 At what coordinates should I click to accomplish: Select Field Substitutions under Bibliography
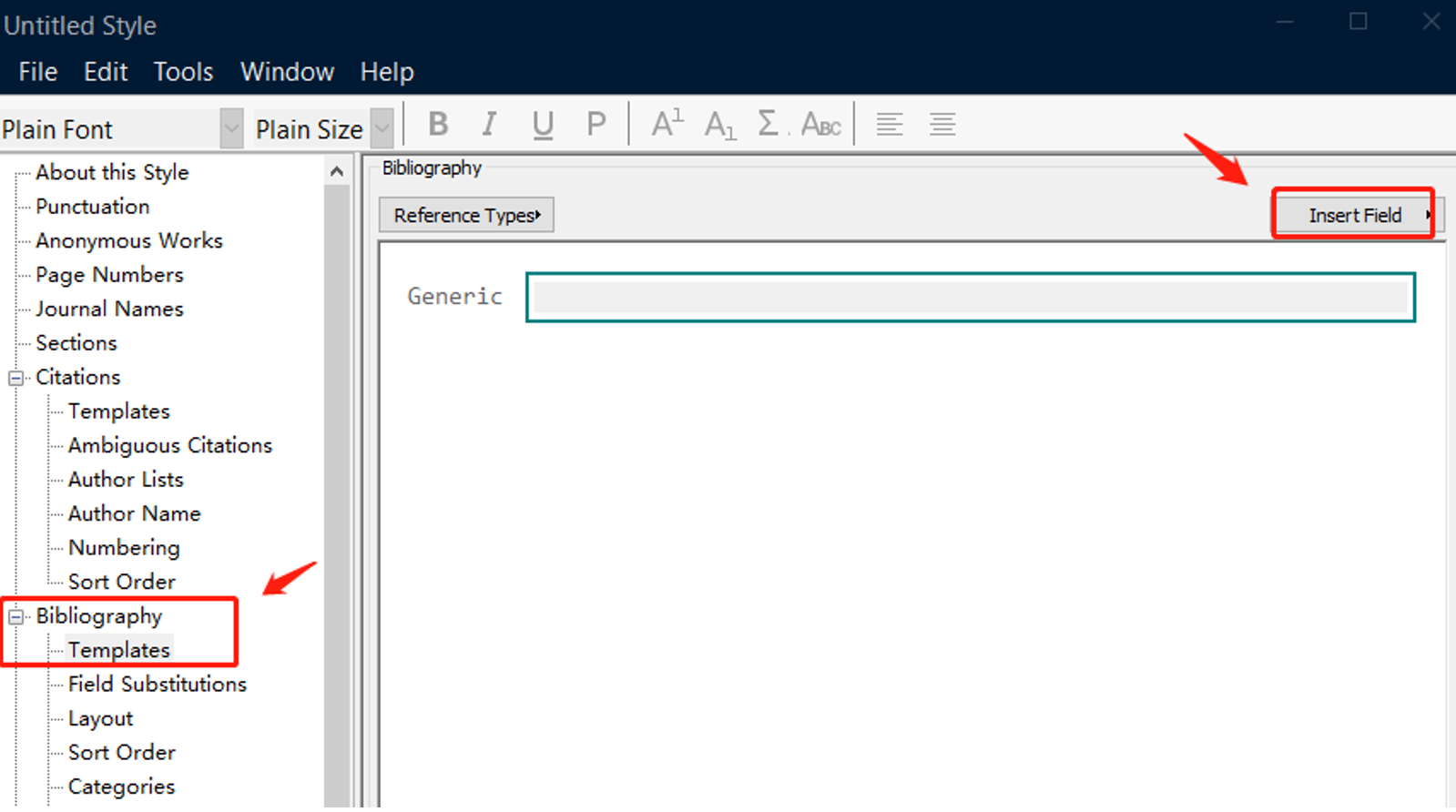(x=157, y=685)
